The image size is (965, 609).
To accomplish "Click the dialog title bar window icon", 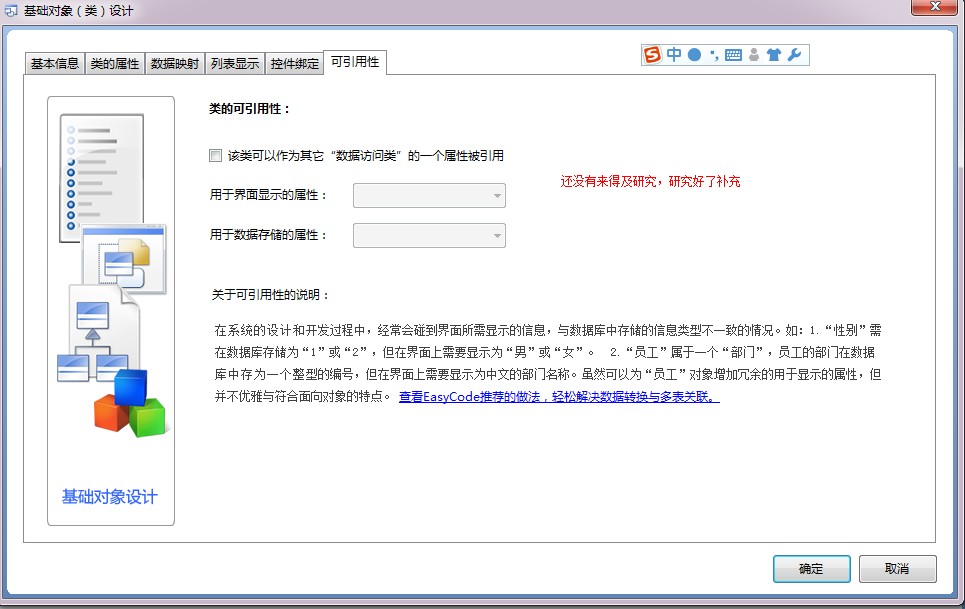I will [10, 10].
